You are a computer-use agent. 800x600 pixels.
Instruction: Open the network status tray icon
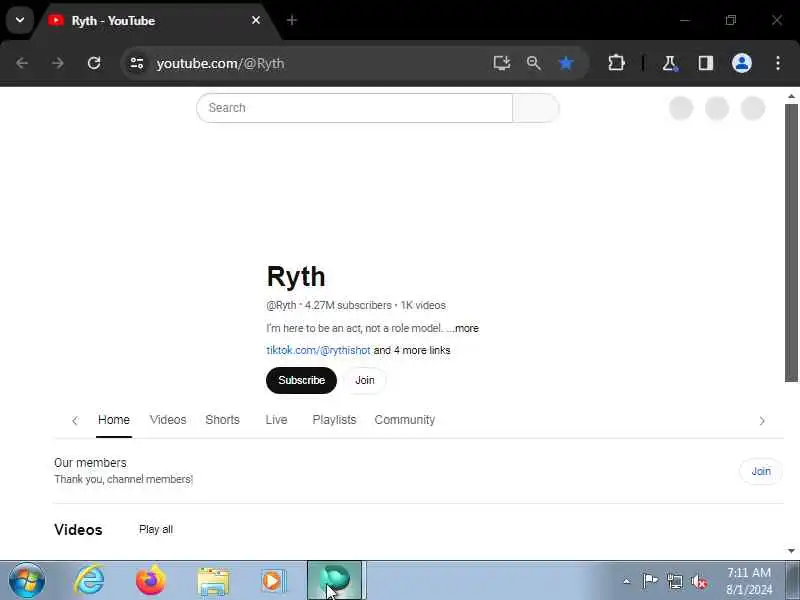pyautogui.click(x=674, y=581)
